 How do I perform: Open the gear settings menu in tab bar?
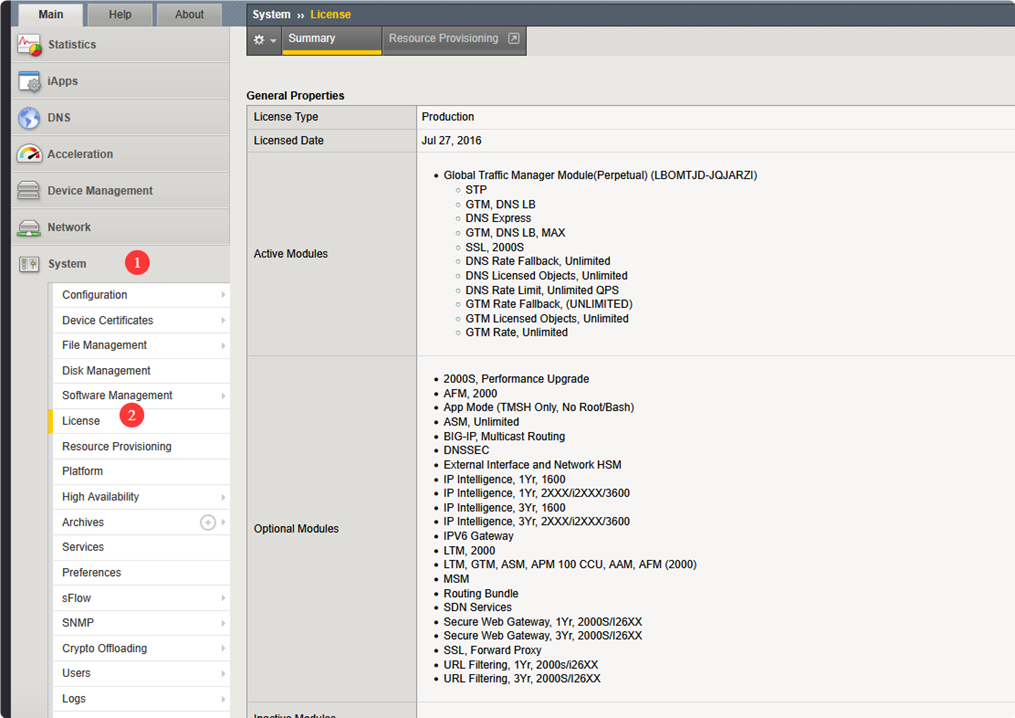[264, 40]
